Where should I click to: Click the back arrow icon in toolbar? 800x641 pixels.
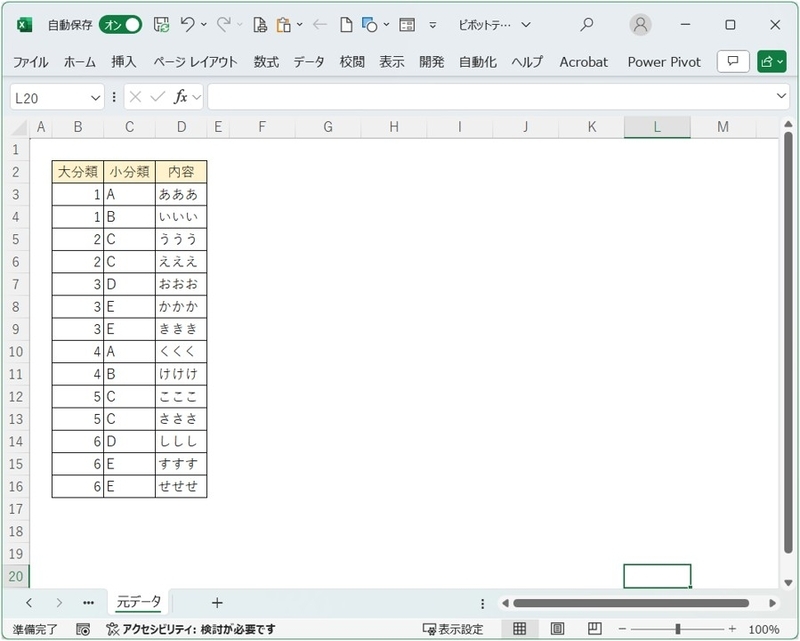click(x=320, y=24)
